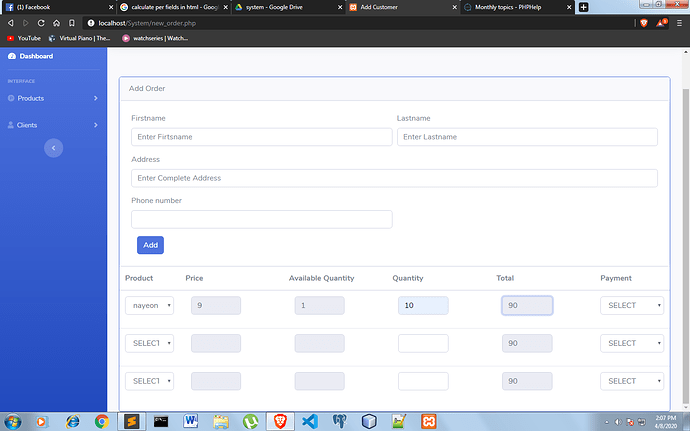690x431 pixels.
Task: Click the second row Quantity field
Action: [x=423, y=343]
